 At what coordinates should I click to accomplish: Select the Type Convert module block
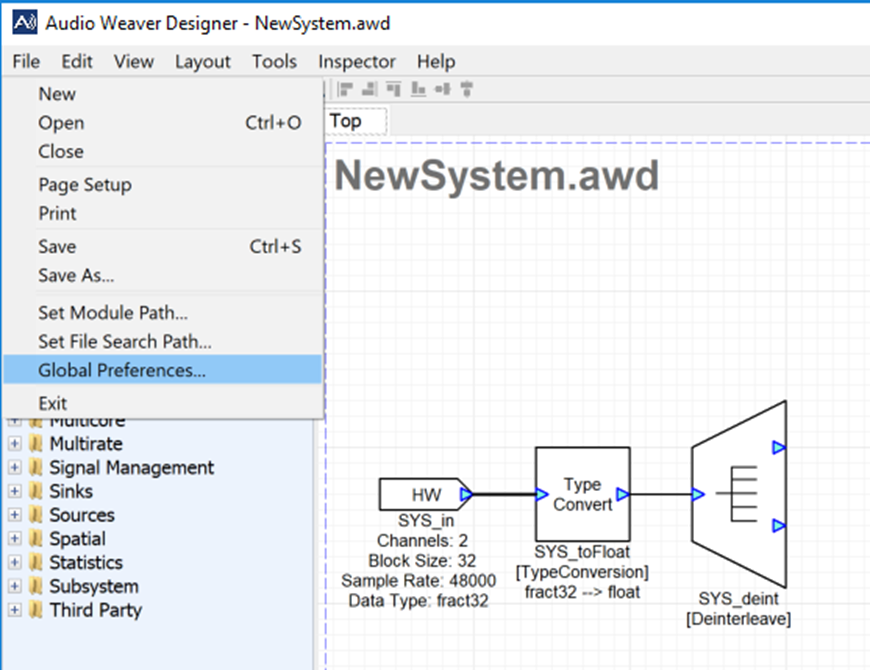point(581,494)
